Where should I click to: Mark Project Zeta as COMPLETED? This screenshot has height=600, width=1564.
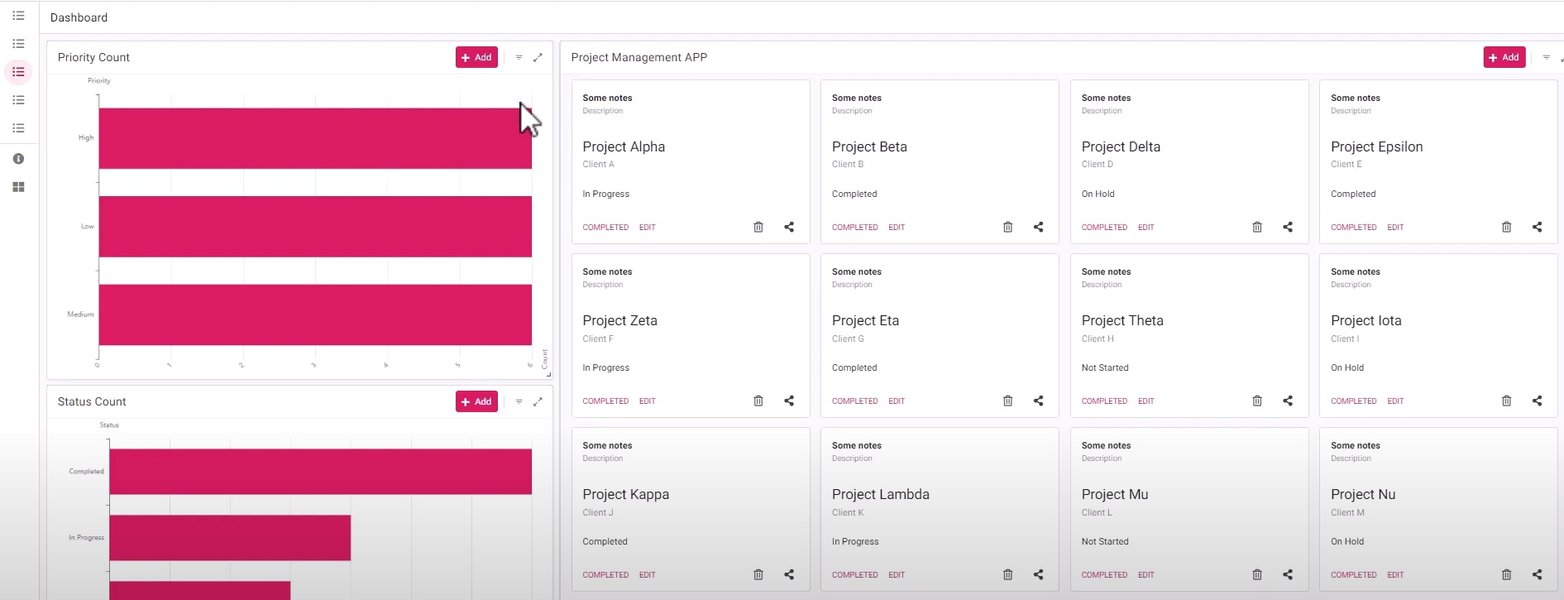tap(606, 401)
